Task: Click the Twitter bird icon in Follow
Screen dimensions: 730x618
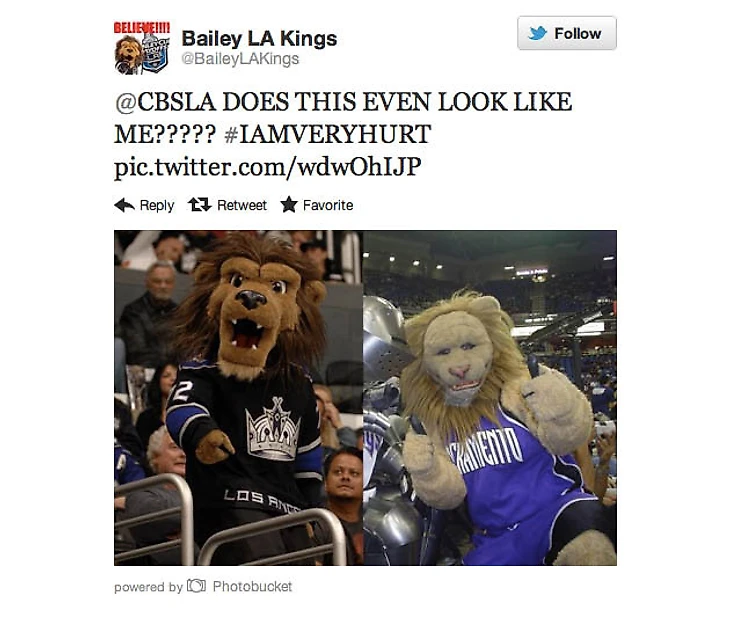Action: [538, 33]
